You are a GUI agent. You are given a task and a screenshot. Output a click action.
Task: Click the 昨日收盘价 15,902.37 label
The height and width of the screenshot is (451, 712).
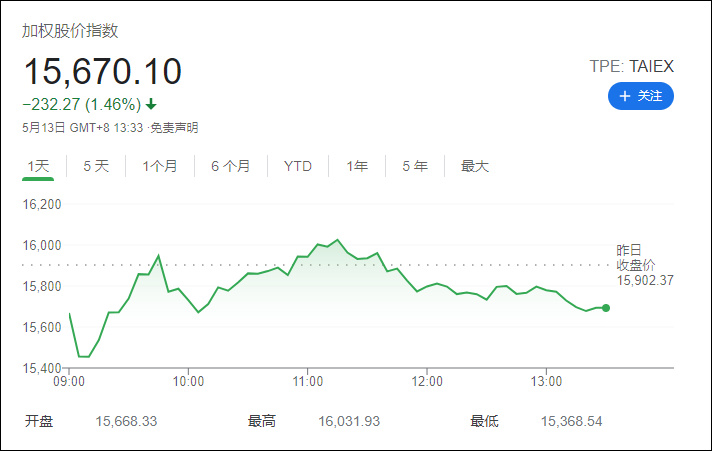click(645, 265)
